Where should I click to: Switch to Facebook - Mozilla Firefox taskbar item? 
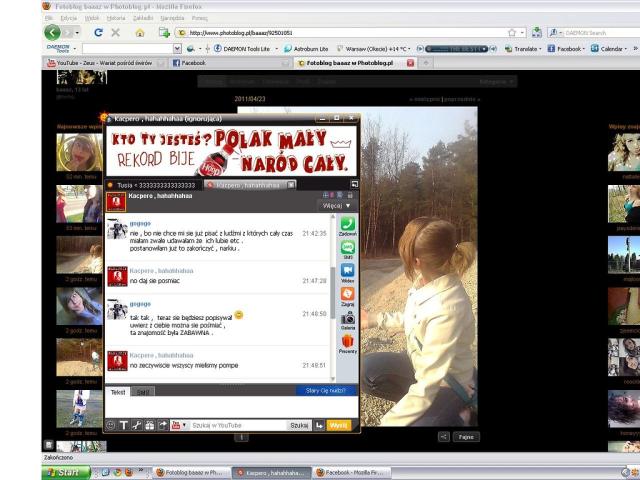[x=352, y=473]
